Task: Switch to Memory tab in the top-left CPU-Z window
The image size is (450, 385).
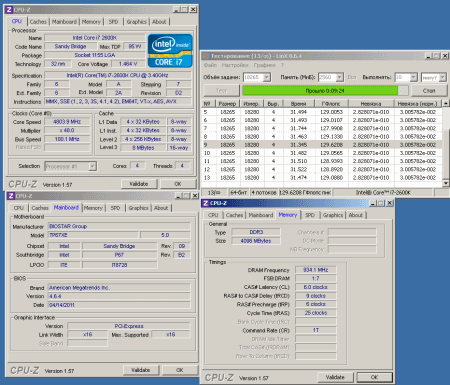Action: point(91,22)
